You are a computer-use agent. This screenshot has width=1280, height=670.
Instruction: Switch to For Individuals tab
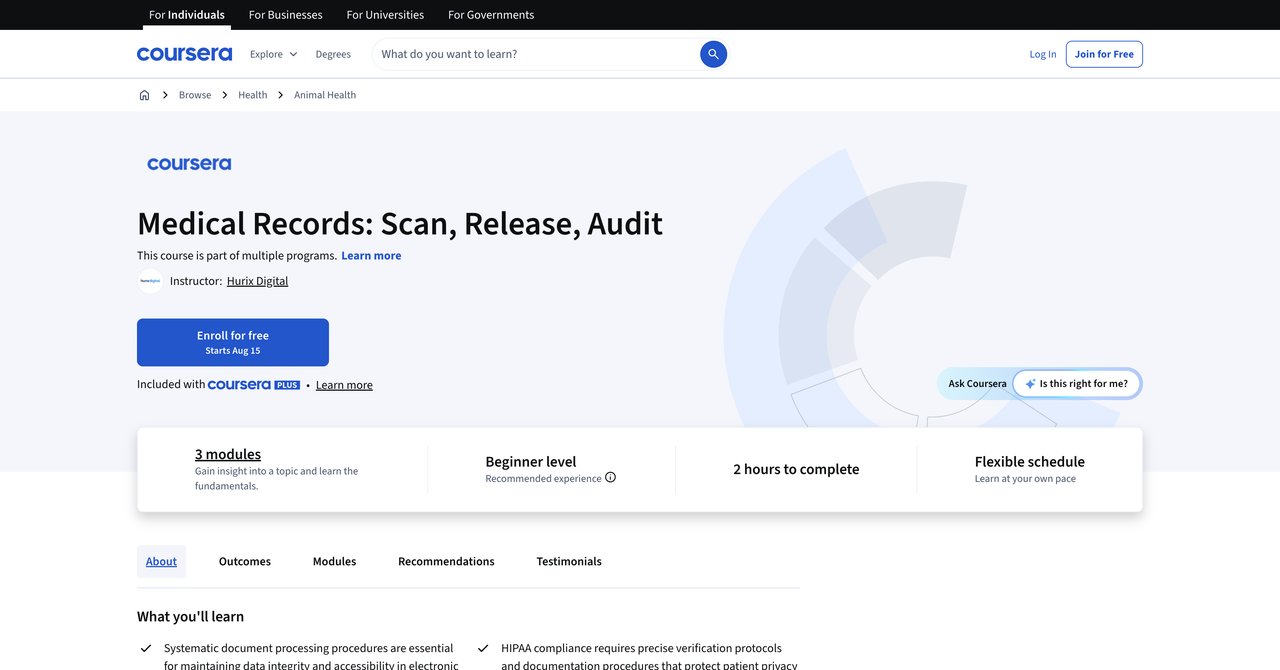tap(187, 15)
